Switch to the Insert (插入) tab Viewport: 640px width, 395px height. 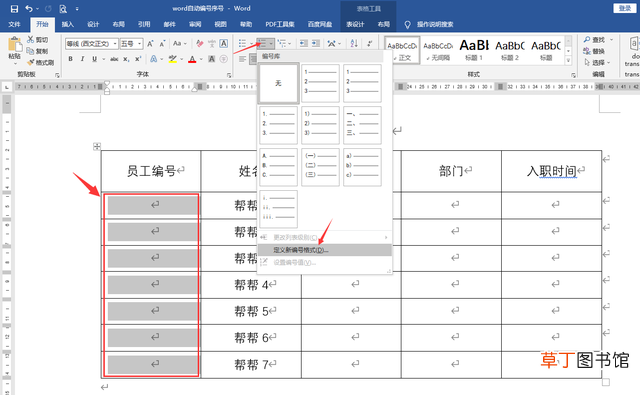click(x=68, y=24)
